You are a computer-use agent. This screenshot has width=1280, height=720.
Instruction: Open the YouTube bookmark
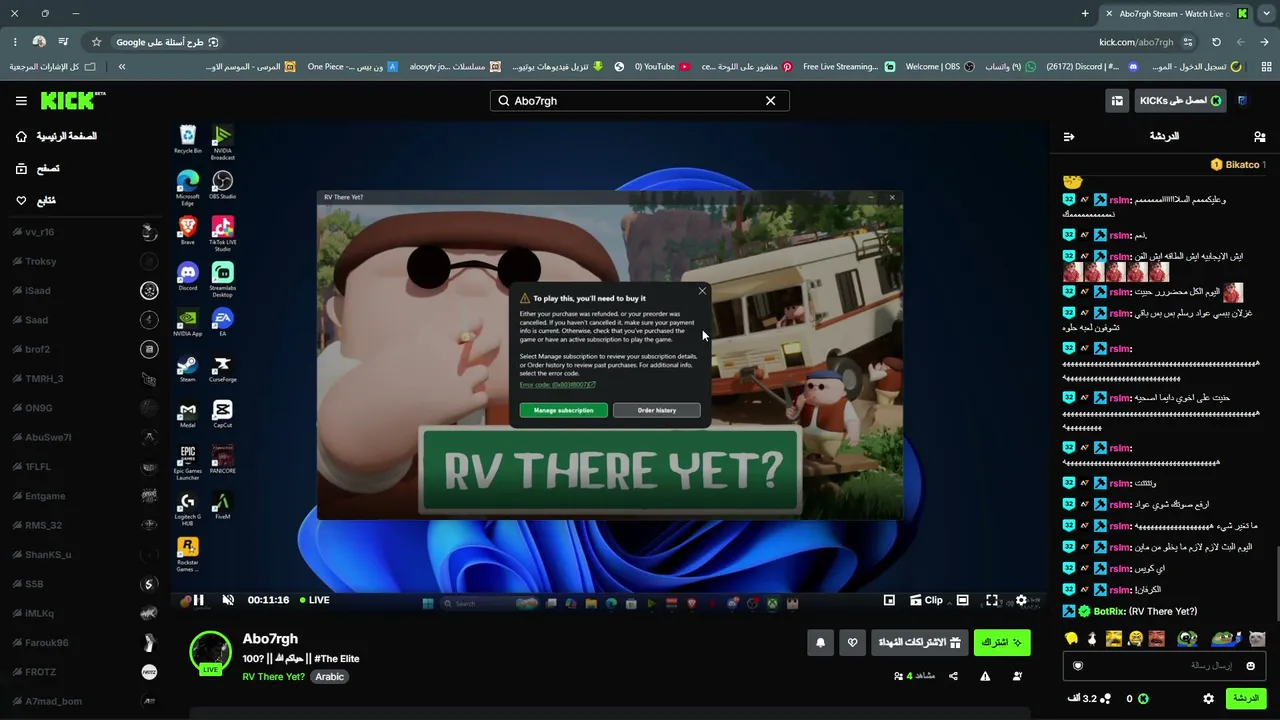click(x=662, y=67)
